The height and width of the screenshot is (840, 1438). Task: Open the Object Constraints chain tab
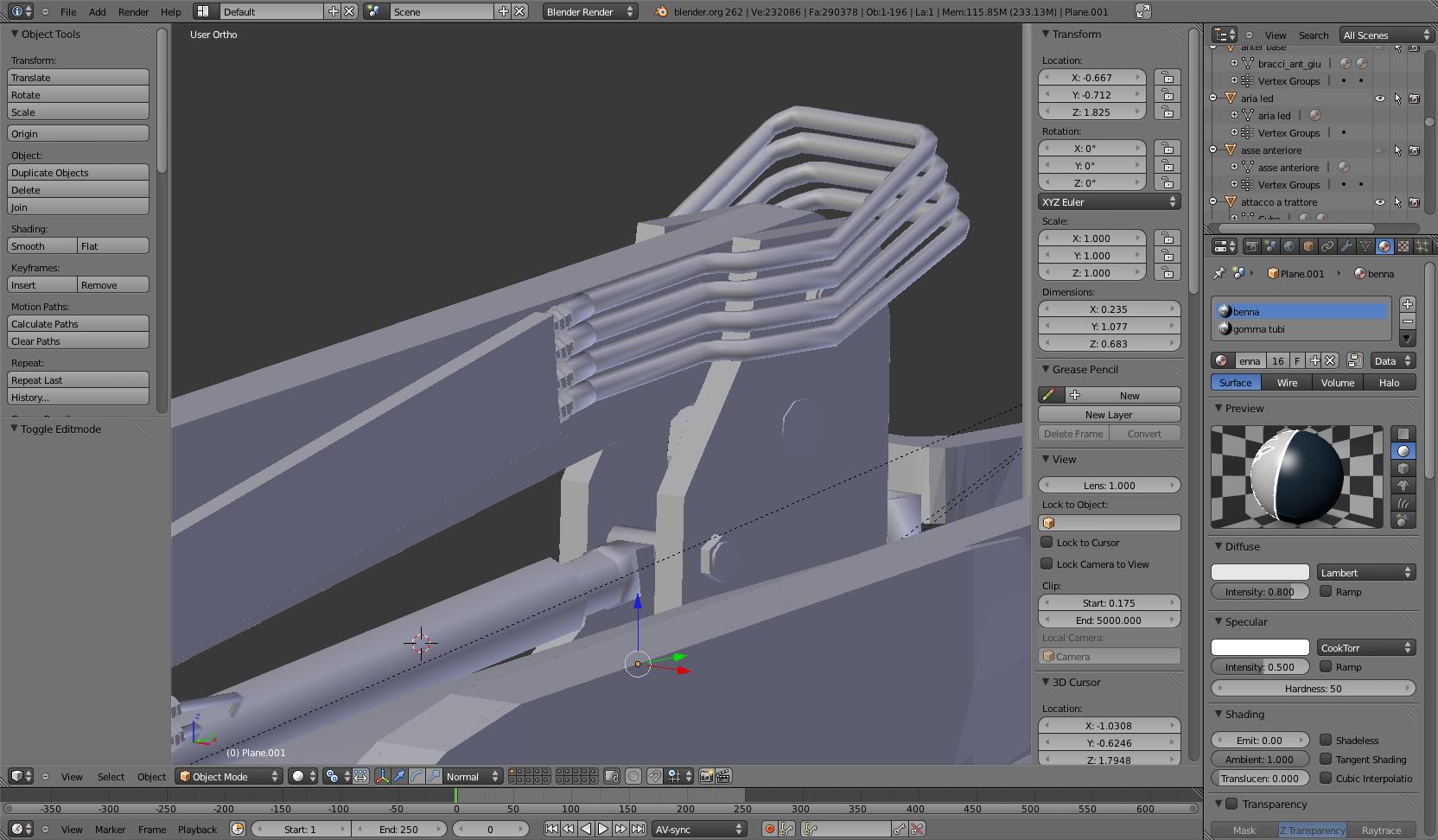[1327, 246]
